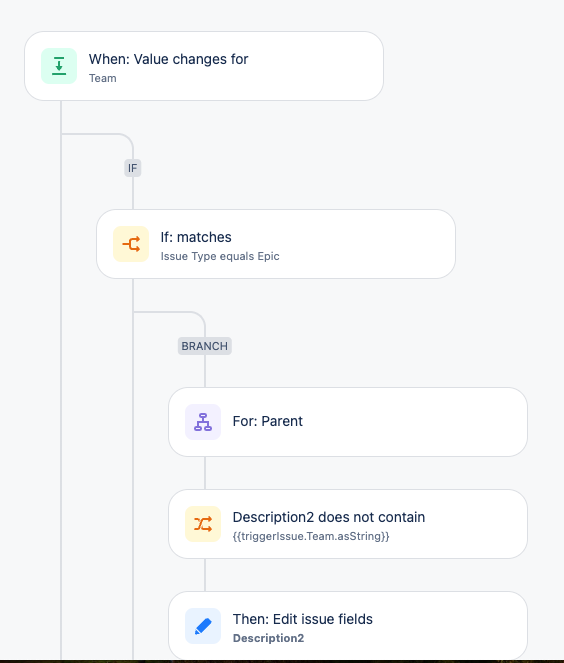The image size is (564, 663).
Task: Open the When: Value changes for trigger card
Action: point(204,66)
